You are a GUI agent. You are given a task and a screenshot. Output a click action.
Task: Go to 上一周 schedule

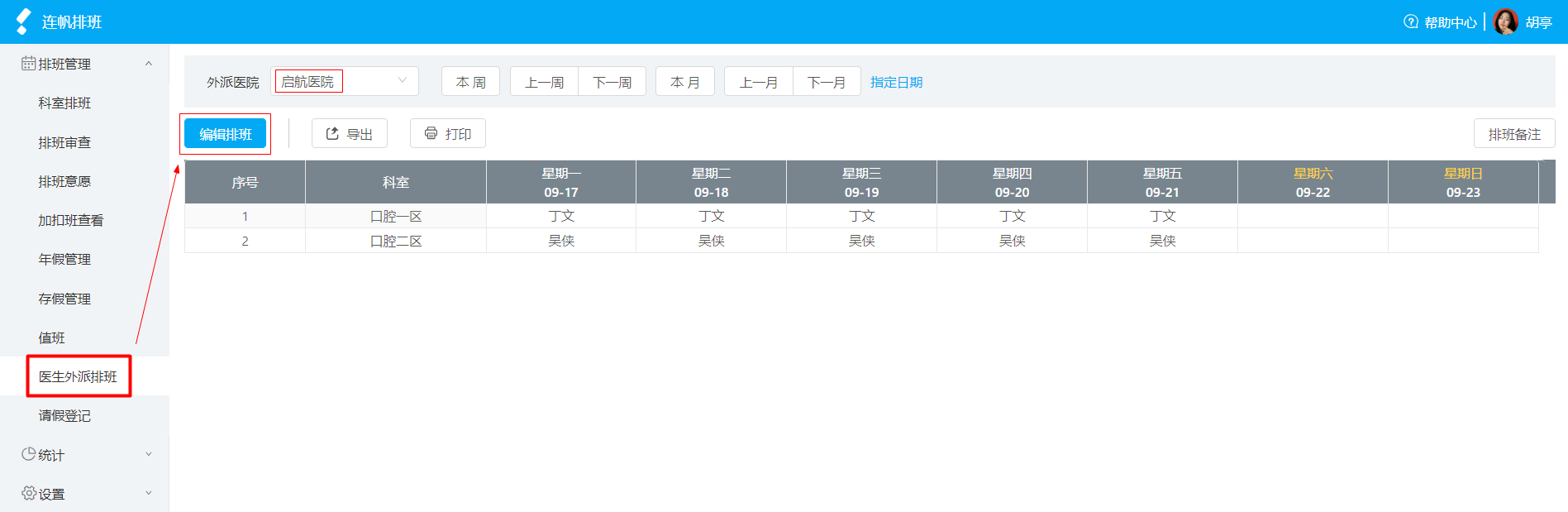coord(544,82)
